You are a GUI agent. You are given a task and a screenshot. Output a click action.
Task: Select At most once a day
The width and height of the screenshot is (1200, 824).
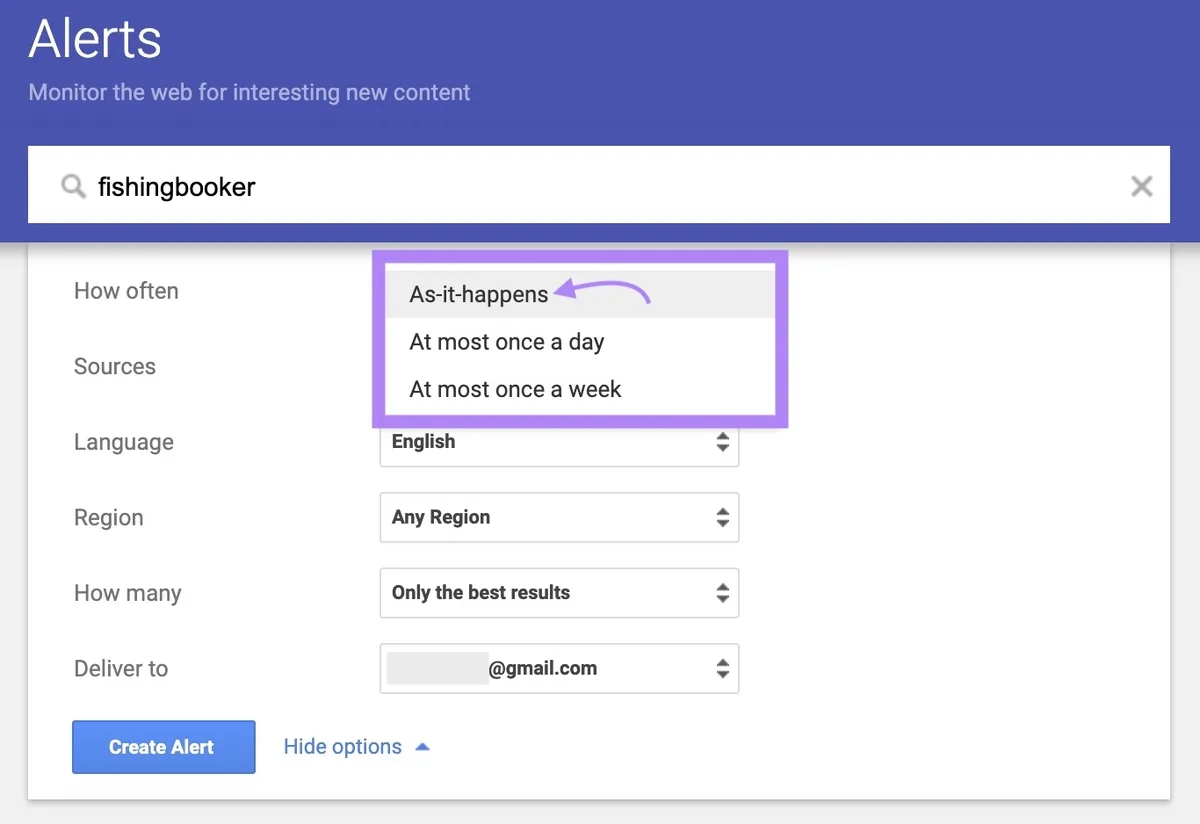tap(580, 342)
